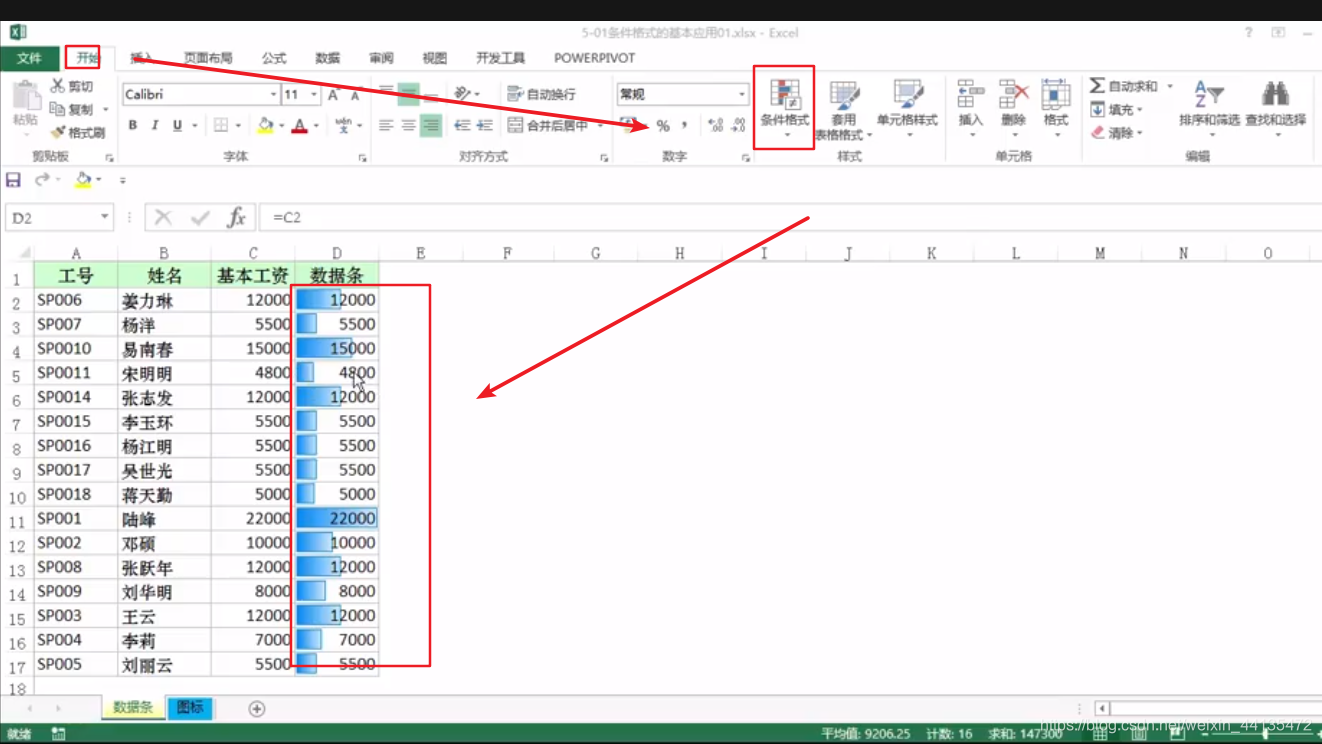Image resolution: width=1322 pixels, height=744 pixels.
Task: Open the 文件 File tab
Action: [29, 58]
